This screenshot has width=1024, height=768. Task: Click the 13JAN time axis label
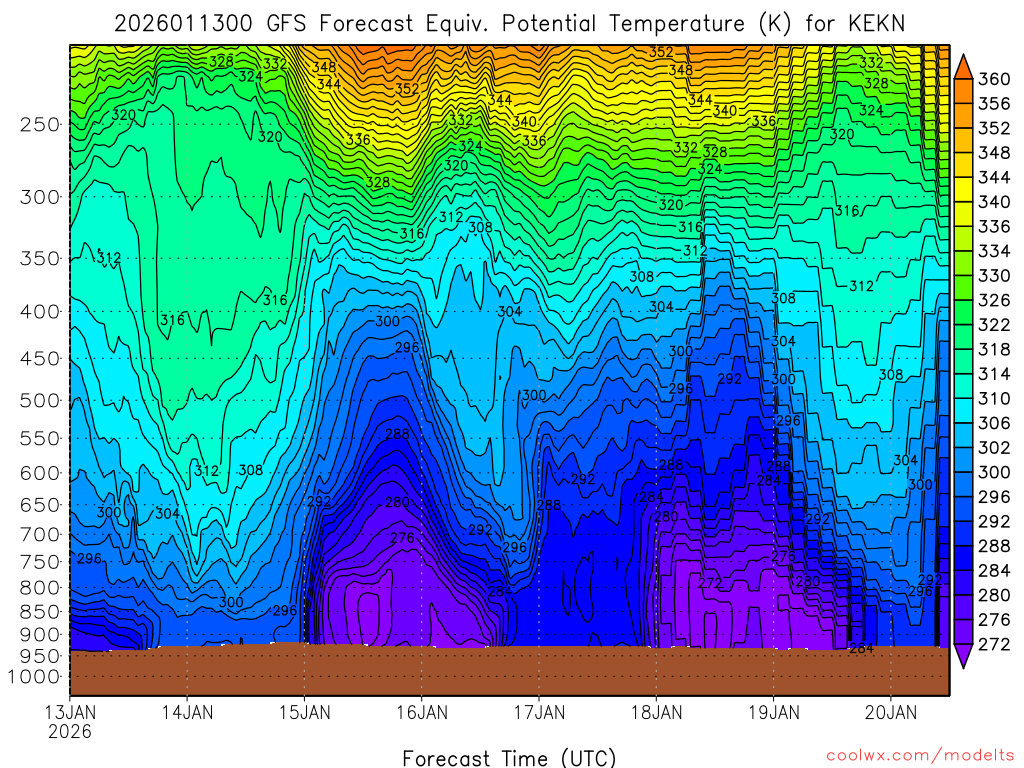coord(70,712)
